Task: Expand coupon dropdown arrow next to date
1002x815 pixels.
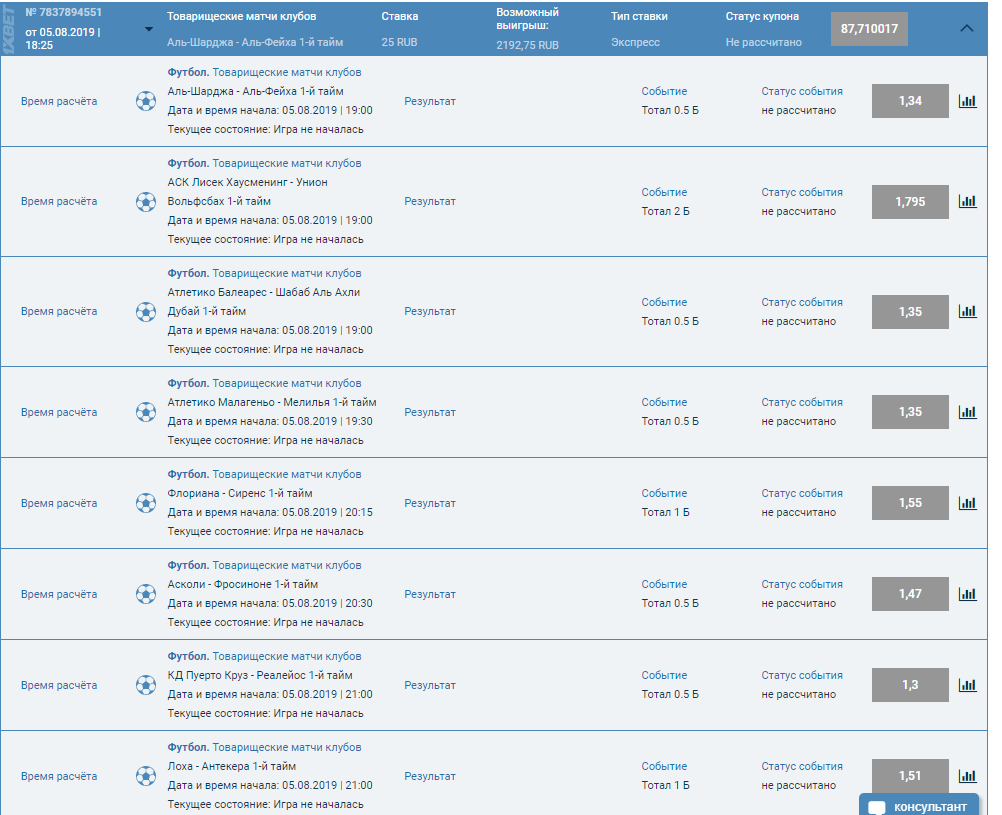Action: click(x=149, y=29)
